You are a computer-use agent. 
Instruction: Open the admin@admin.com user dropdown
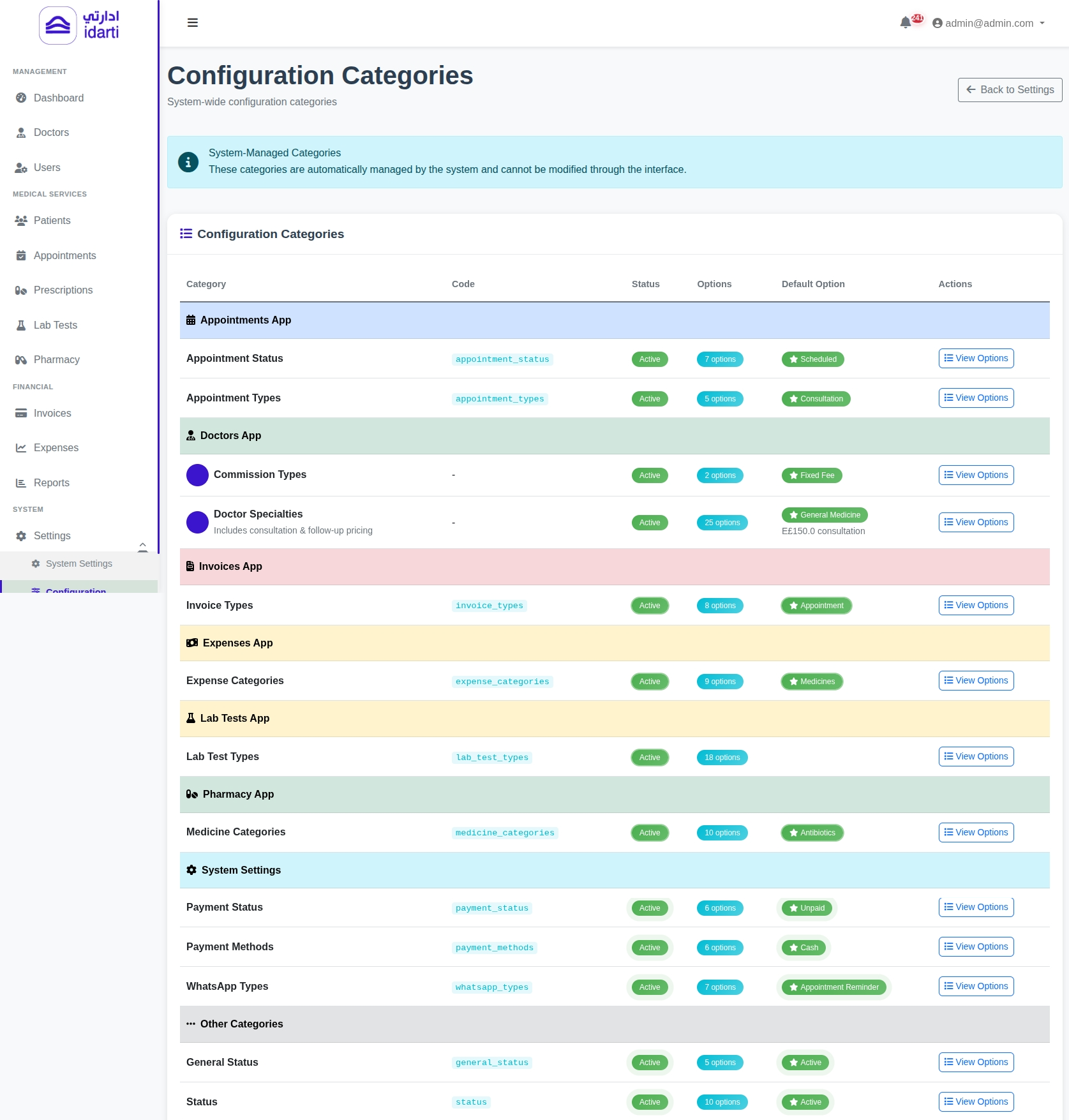click(988, 23)
